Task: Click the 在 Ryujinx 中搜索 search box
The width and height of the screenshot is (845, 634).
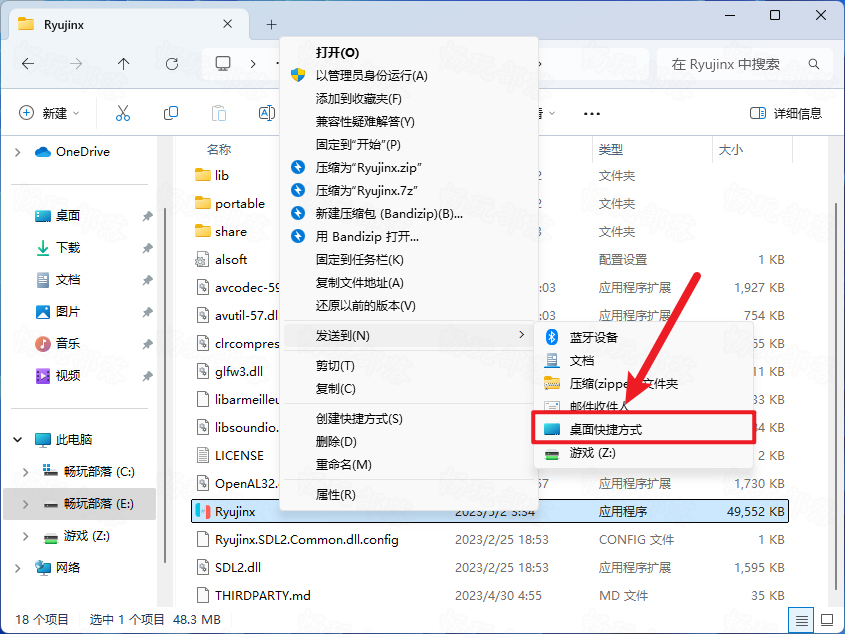Action: (745, 64)
